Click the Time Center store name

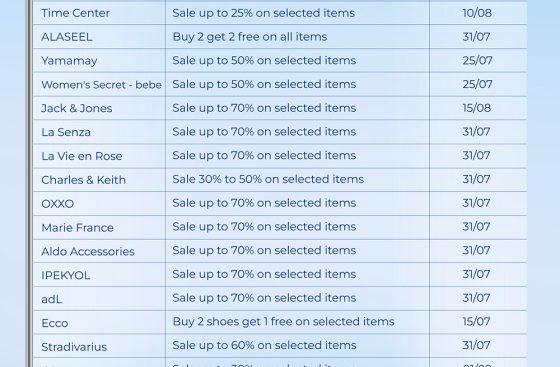point(75,13)
